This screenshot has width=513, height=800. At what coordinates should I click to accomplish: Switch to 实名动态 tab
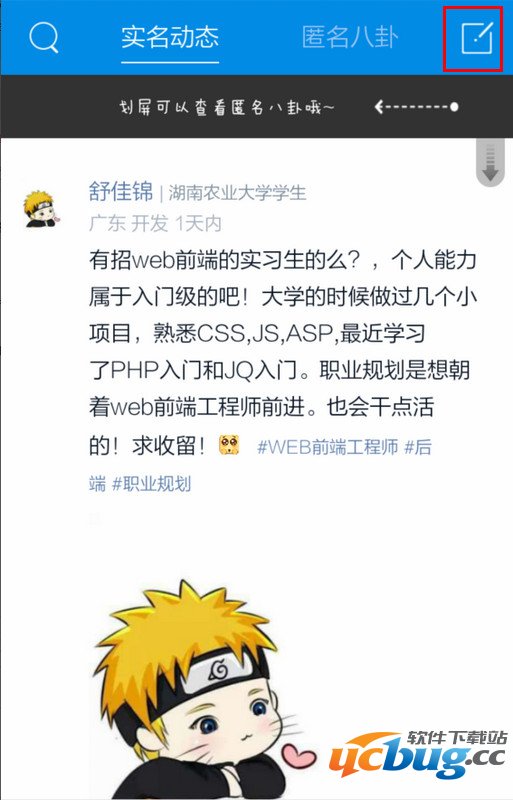click(170, 37)
